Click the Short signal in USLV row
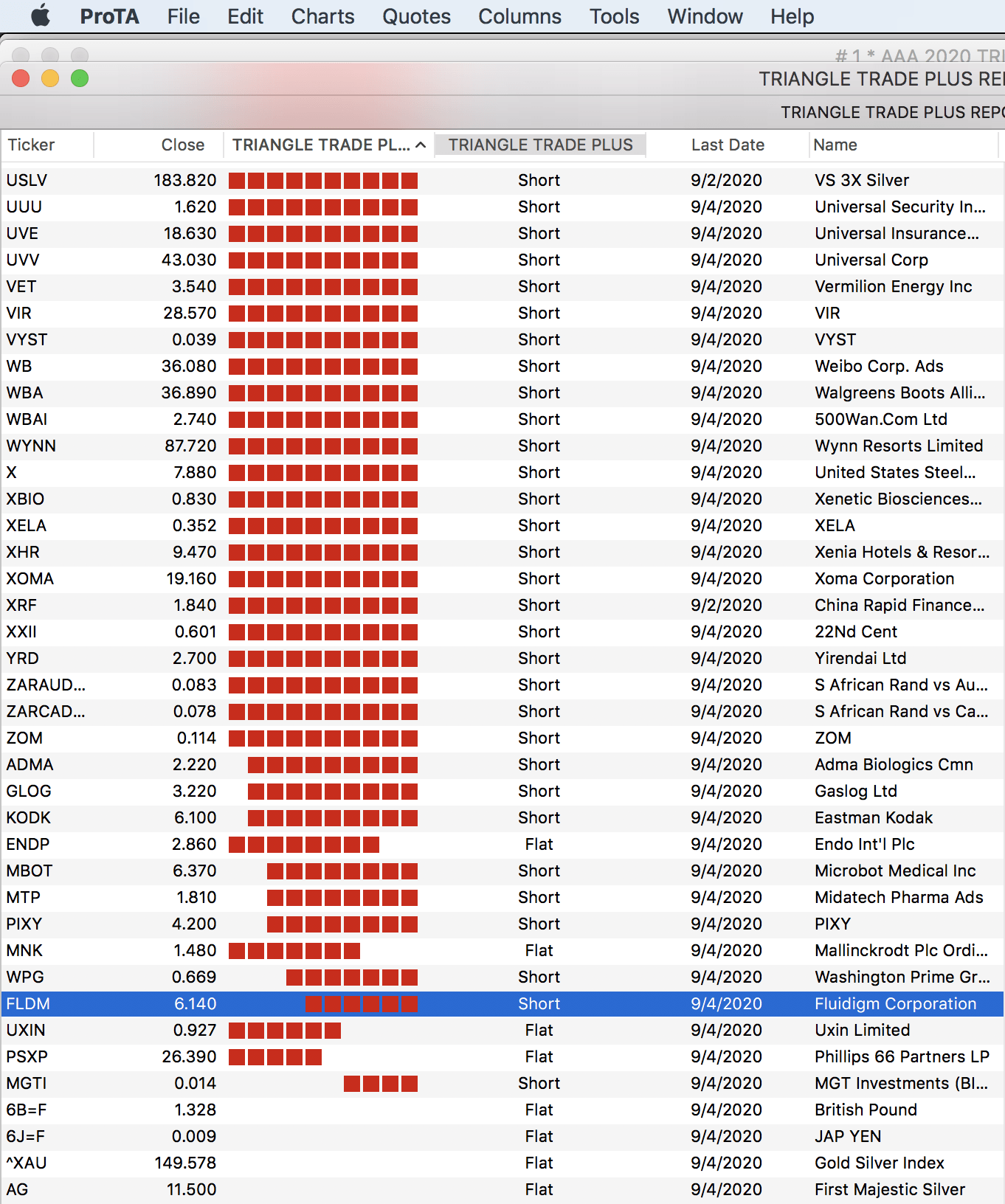 pyautogui.click(x=539, y=180)
